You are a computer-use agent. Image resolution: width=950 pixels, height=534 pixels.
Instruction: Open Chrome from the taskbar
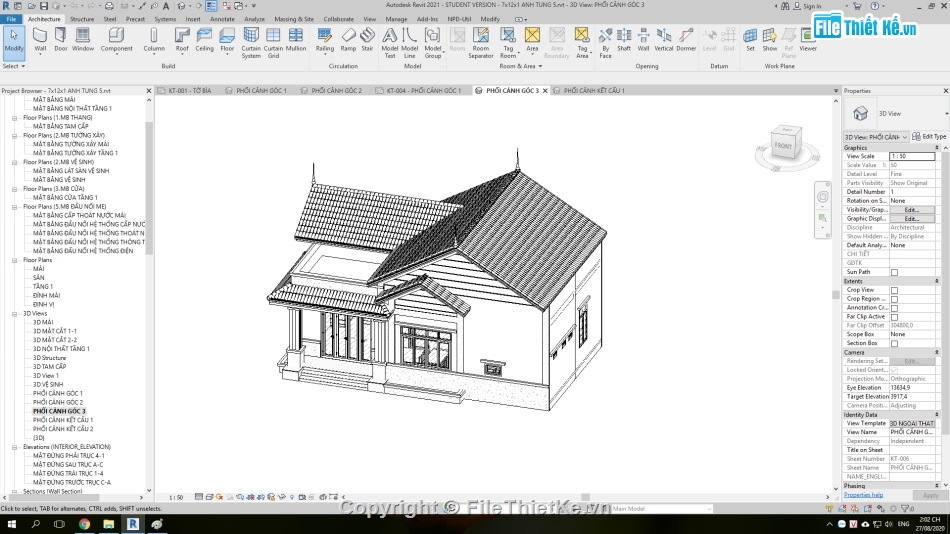[84, 524]
